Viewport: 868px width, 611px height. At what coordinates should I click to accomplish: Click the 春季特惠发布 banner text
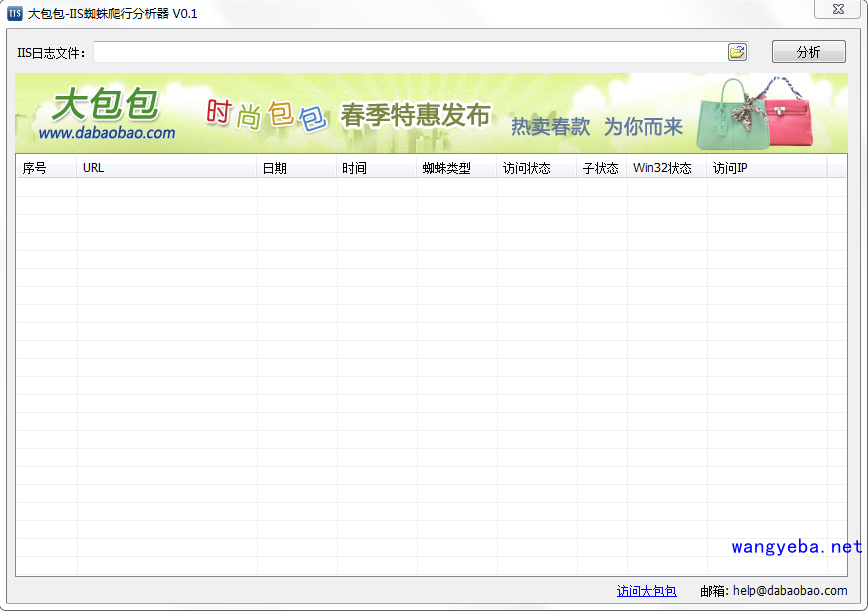click(x=415, y=116)
